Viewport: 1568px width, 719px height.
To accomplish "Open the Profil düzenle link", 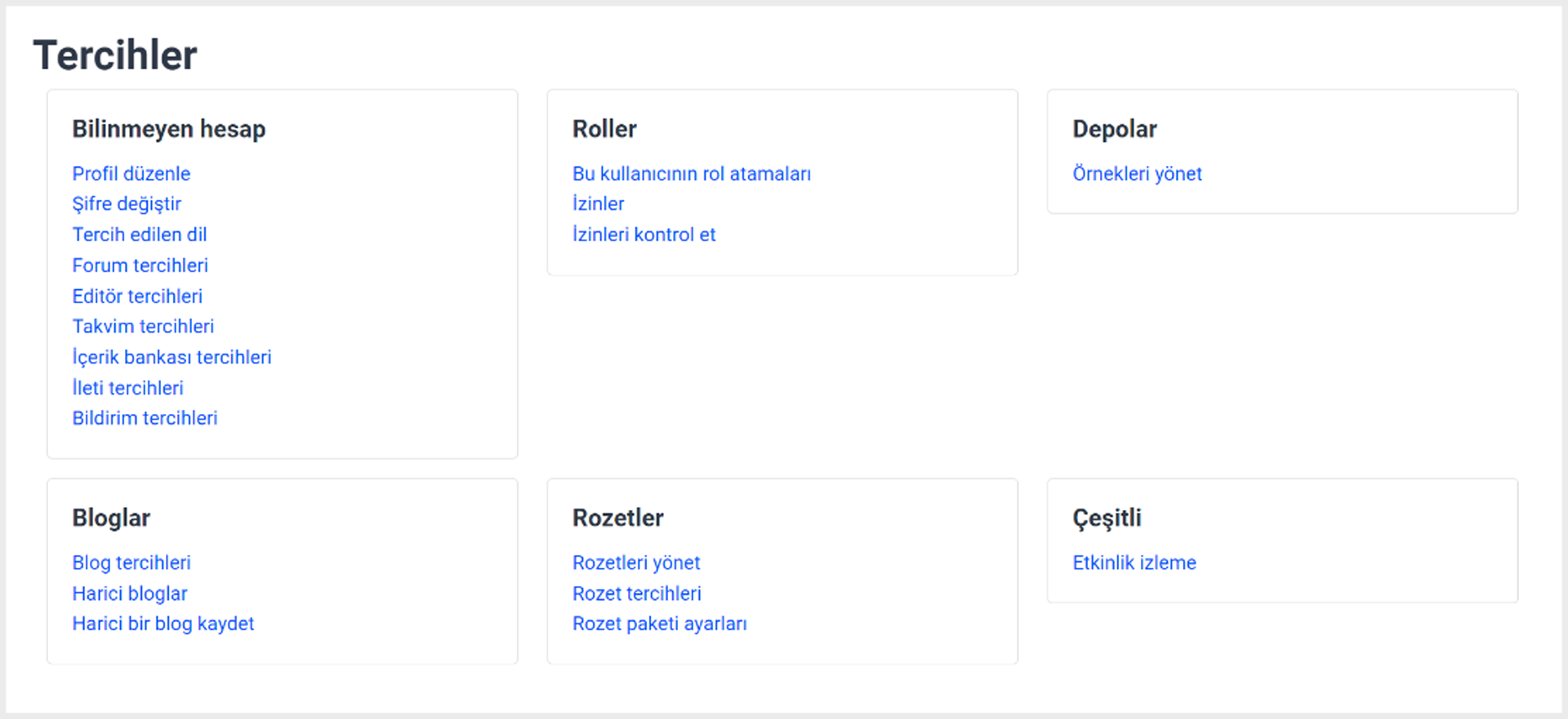I will click(x=131, y=173).
